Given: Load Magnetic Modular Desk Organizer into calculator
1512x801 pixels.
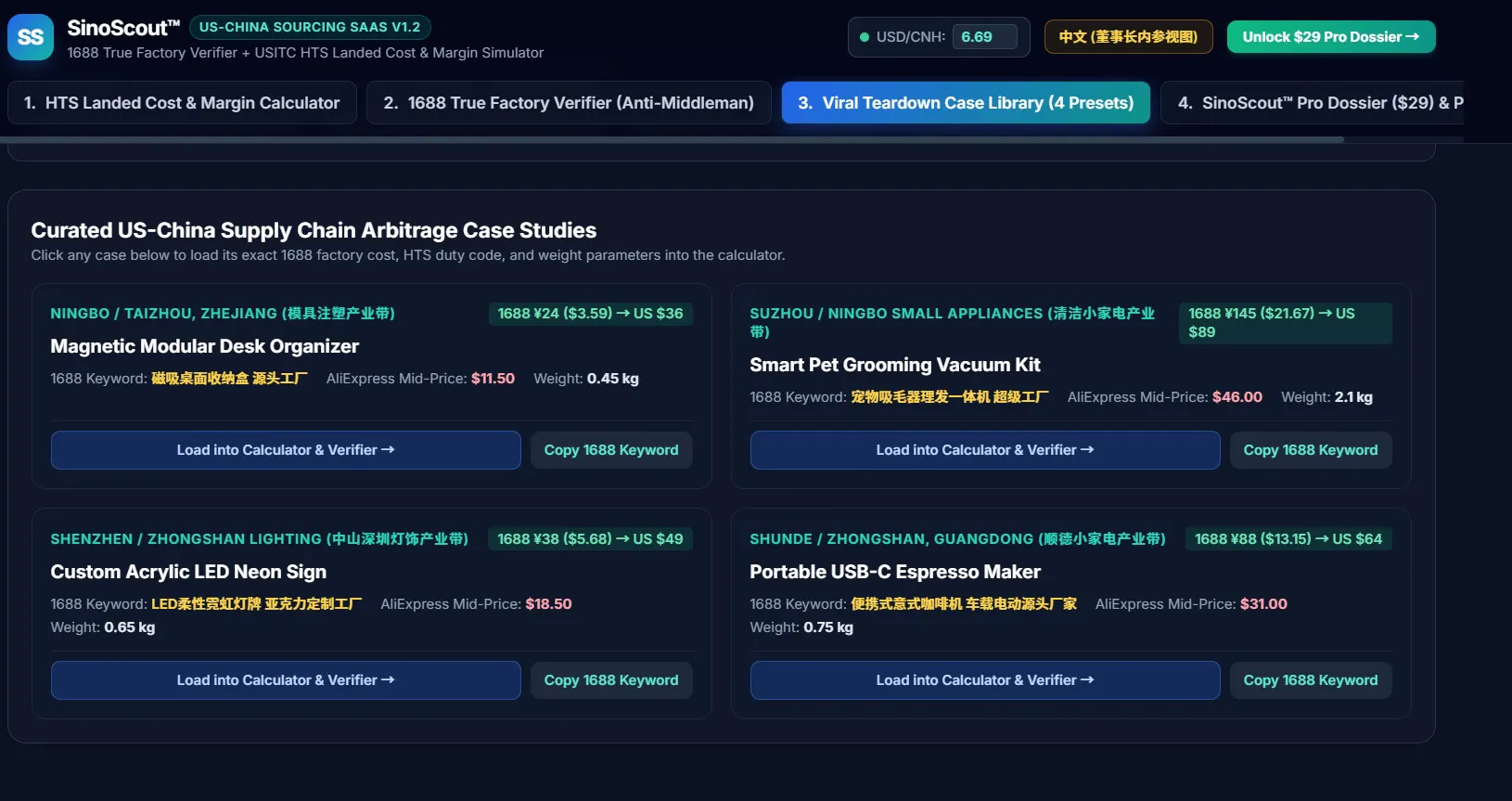Looking at the screenshot, I should [x=286, y=450].
